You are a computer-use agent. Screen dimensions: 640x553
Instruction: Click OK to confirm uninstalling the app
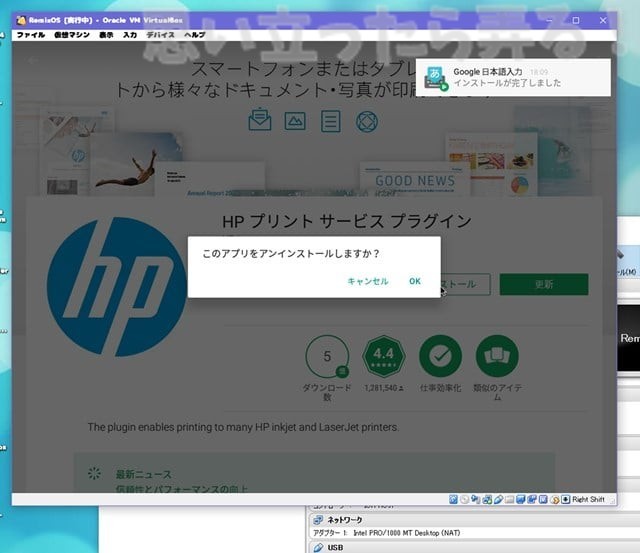tap(415, 281)
